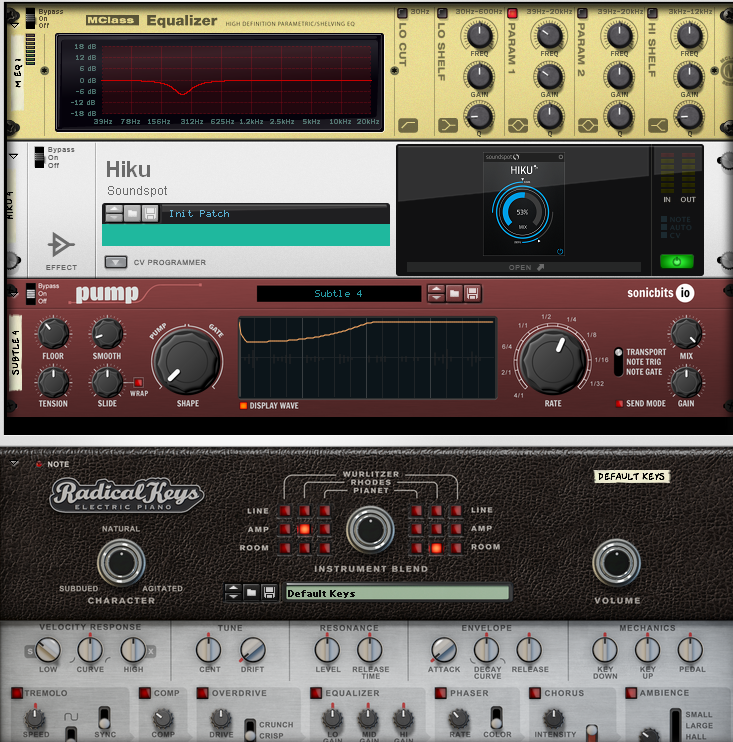Open the Pump patch browser folder icon
The width and height of the screenshot is (733, 742).
(454, 293)
